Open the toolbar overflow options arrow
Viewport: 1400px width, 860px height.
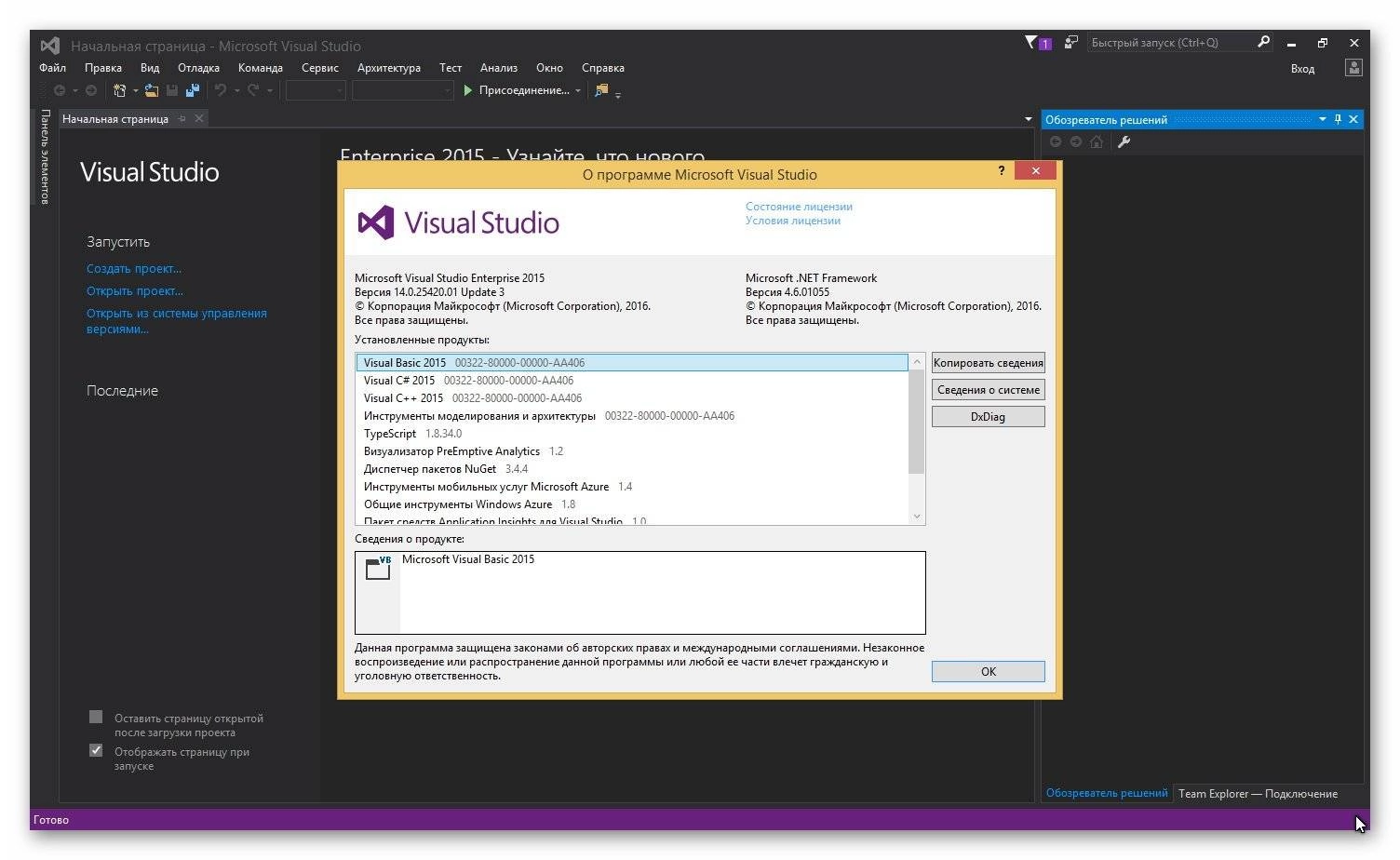click(x=618, y=94)
